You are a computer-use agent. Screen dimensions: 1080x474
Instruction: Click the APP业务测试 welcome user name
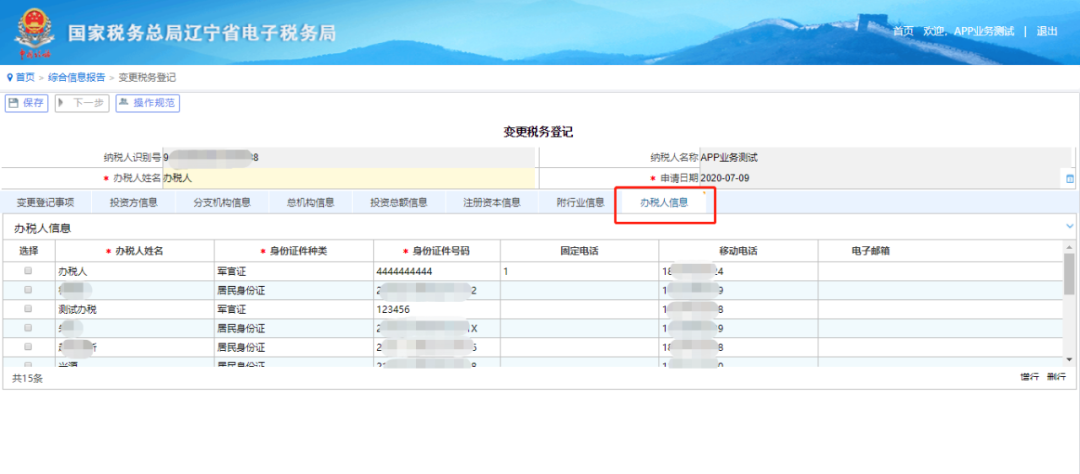pos(984,31)
